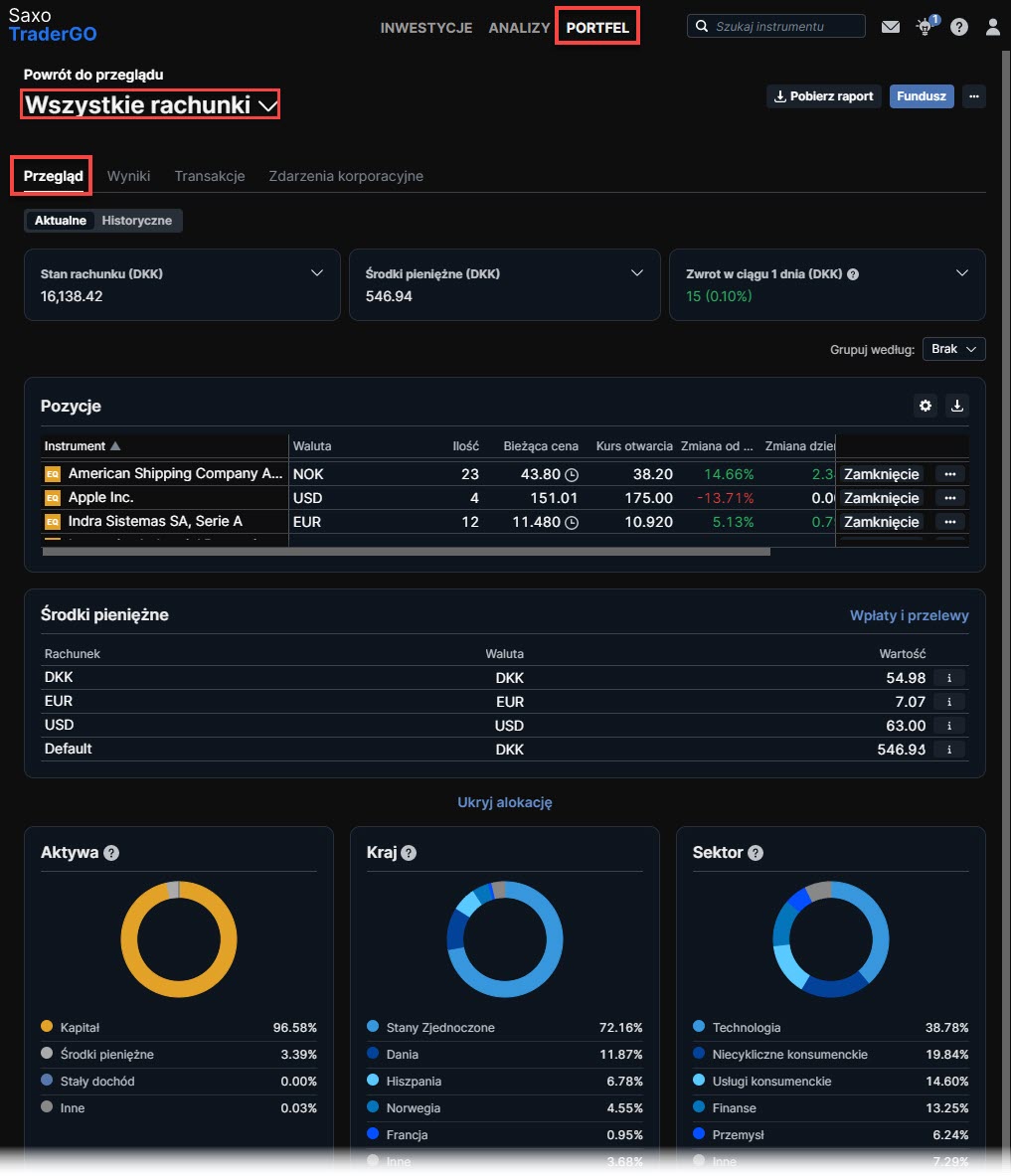The image size is (1011, 1176).
Task: Switch to the Transakcje tab
Action: [x=209, y=176]
